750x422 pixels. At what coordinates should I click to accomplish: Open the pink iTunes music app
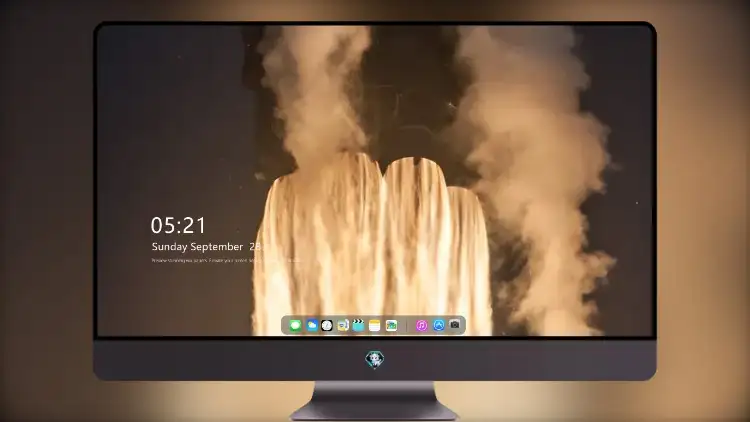tap(421, 325)
